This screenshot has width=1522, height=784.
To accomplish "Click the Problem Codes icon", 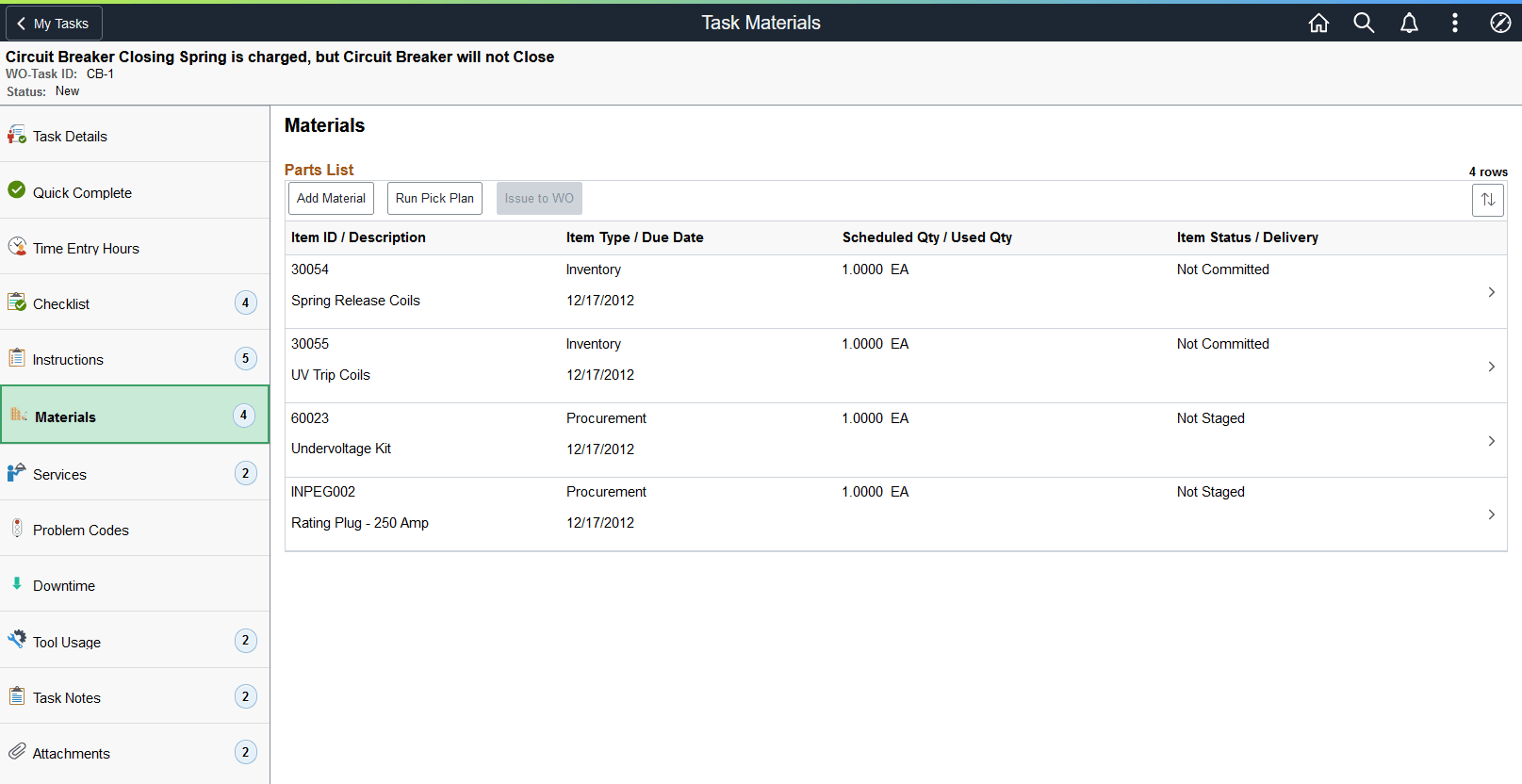I will tap(17, 528).
